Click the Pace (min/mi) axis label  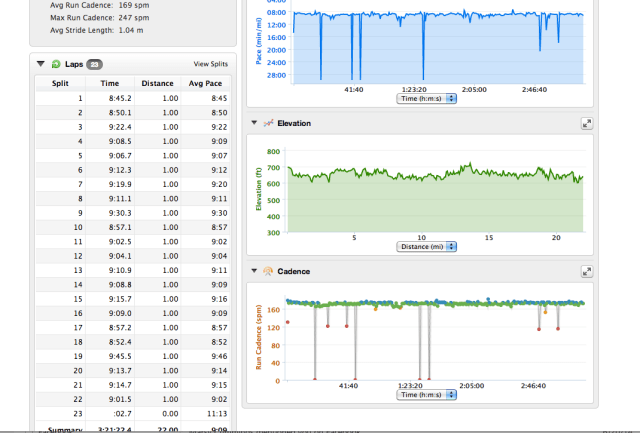pos(258,41)
